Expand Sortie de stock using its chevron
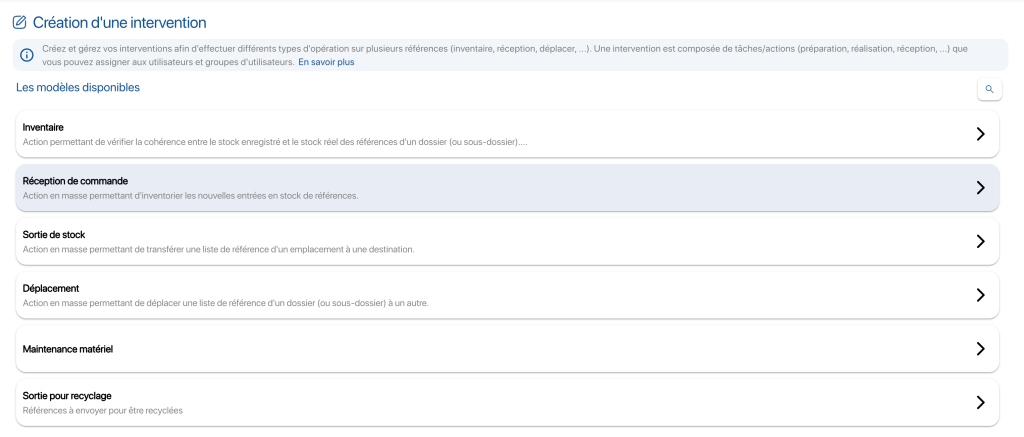The image size is (1024, 437). pos(980,241)
